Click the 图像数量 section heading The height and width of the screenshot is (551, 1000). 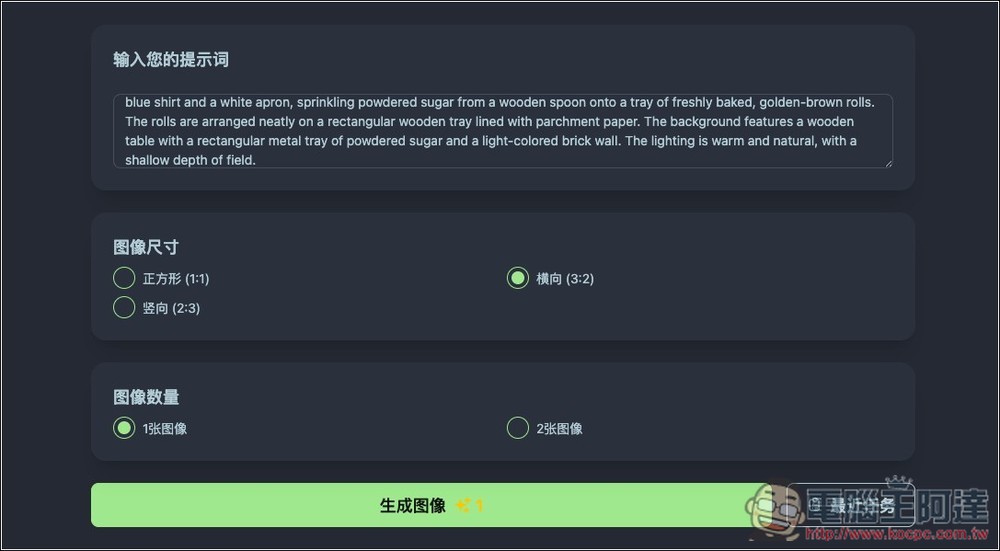146,397
